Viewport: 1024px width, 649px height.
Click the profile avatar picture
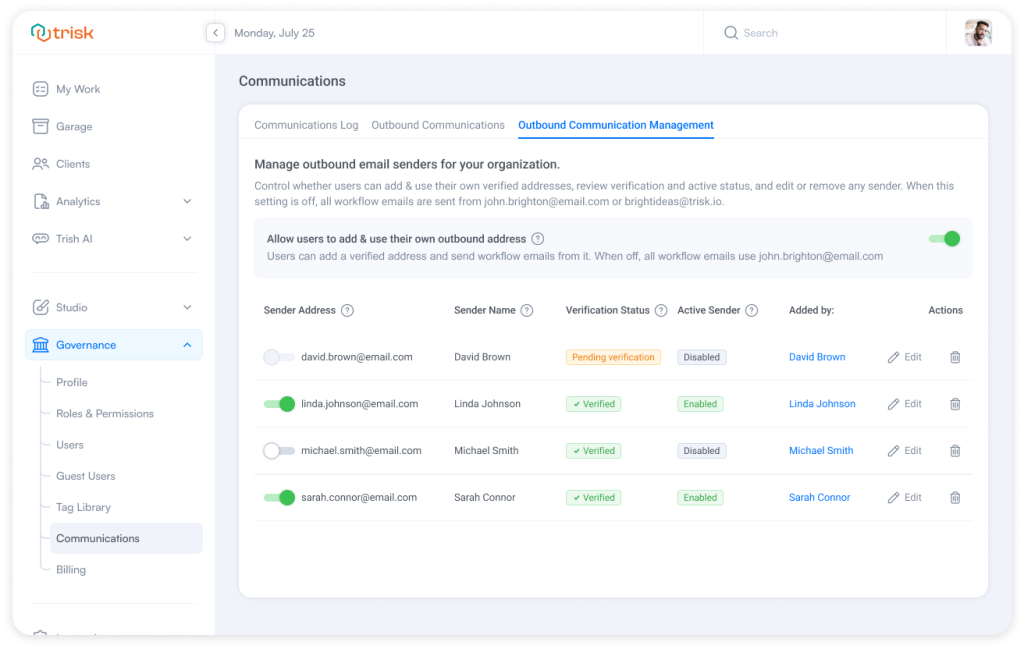tap(979, 32)
